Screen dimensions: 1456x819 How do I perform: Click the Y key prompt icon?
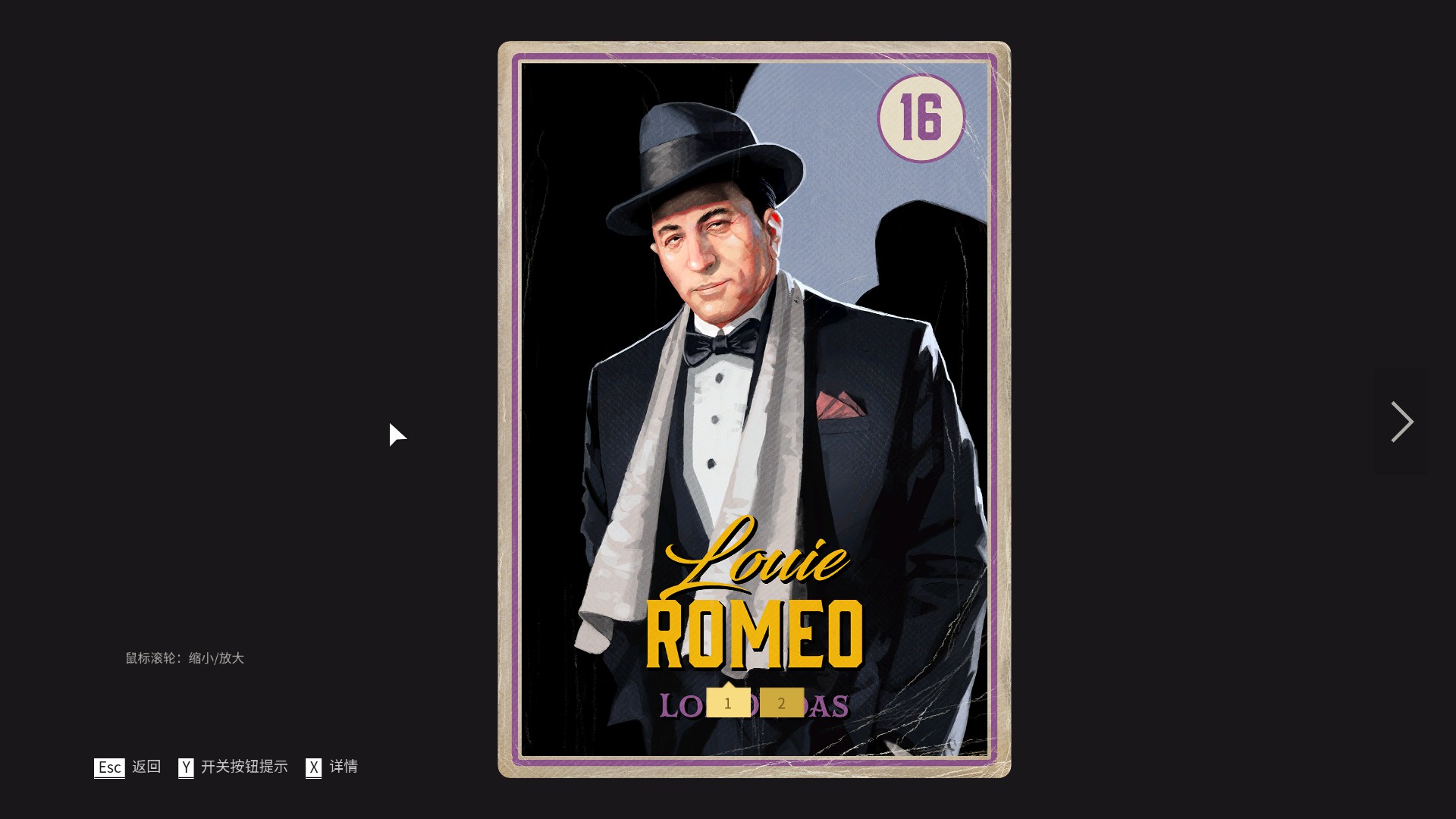(186, 767)
